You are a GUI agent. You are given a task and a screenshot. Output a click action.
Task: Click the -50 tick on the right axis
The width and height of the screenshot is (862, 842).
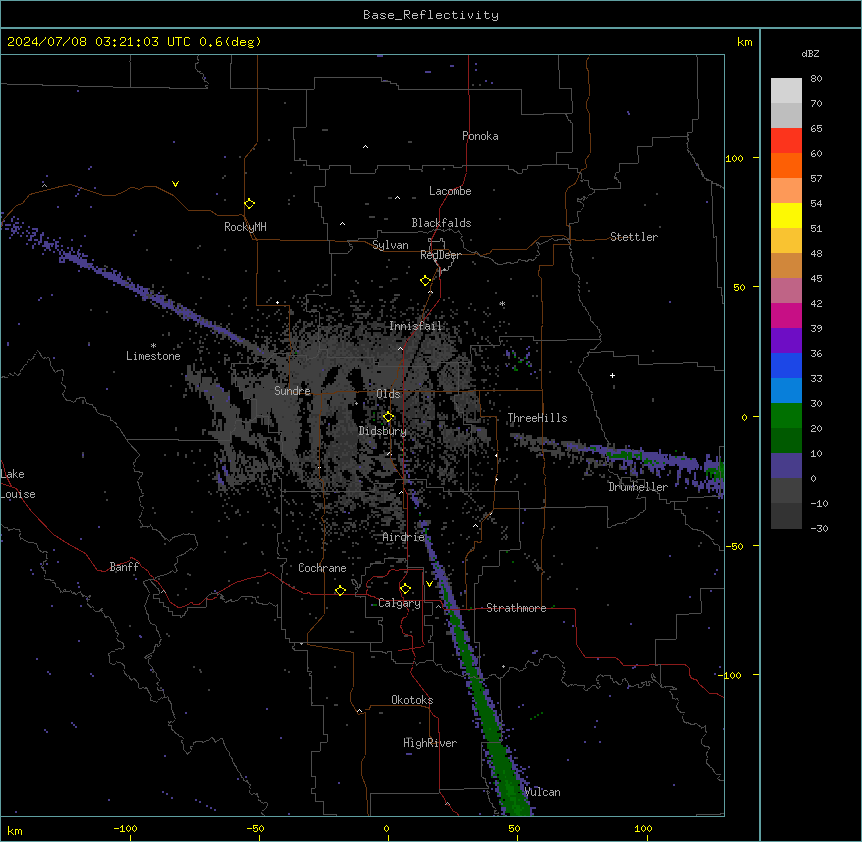(734, 546)
